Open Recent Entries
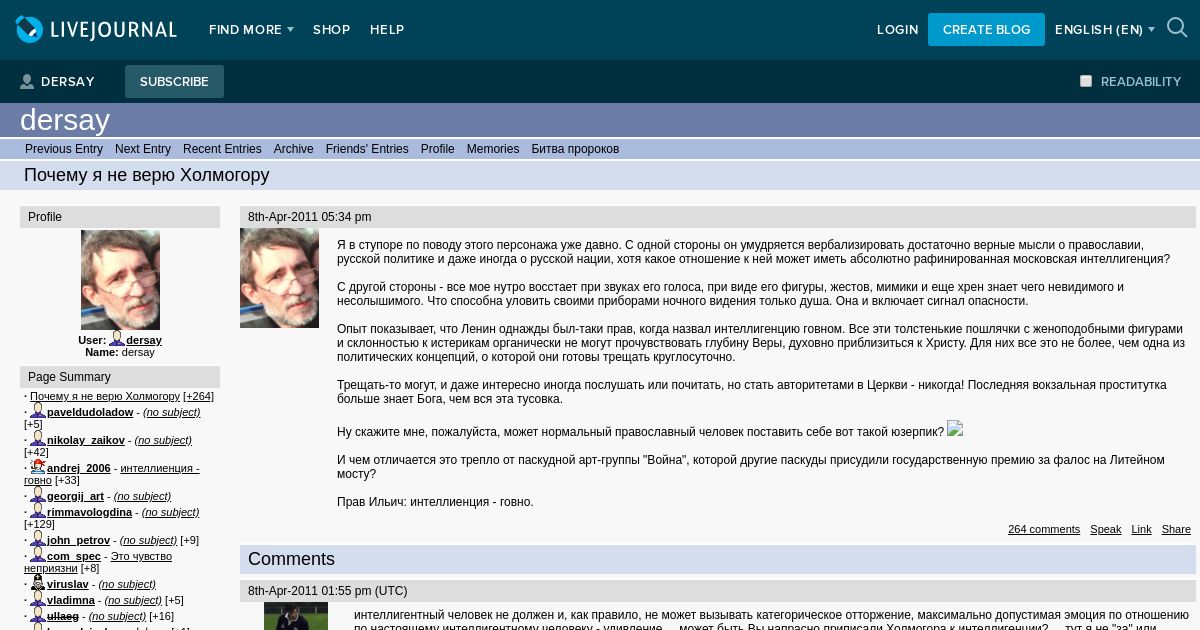This screenshot has height=630, width=1200. [222, 149]
